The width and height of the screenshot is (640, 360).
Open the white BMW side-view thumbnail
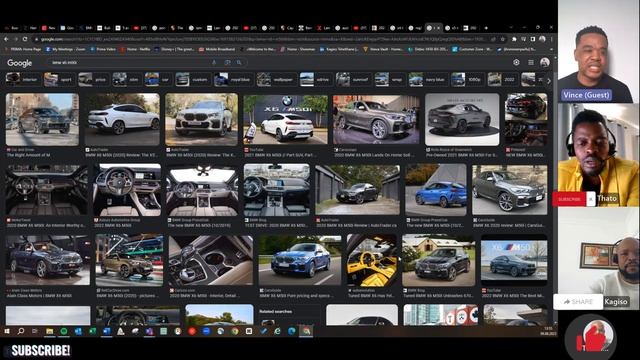point(122,120)
